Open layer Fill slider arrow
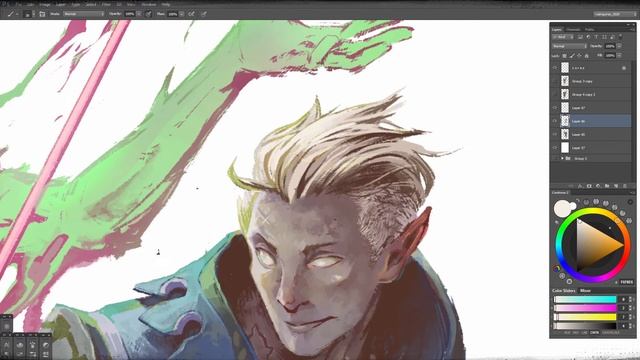The width and height of the screenshot is (640, 360). pyautogui.click(x=619, y=56)
